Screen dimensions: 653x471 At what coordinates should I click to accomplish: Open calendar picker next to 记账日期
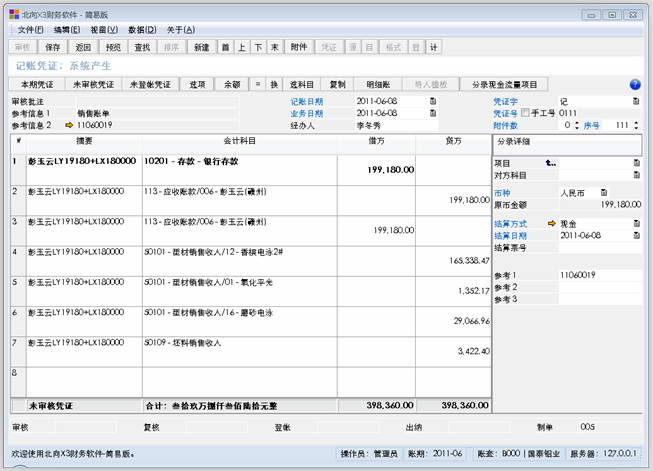(x=433, y=101)
